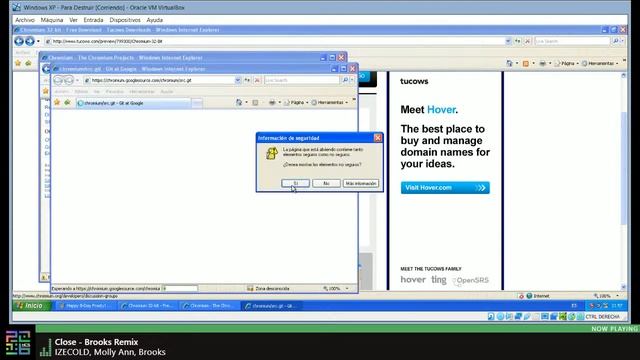Click orange feeds icon in Tucows toolbar
640x360 pixels.
(x=526, y=63)
